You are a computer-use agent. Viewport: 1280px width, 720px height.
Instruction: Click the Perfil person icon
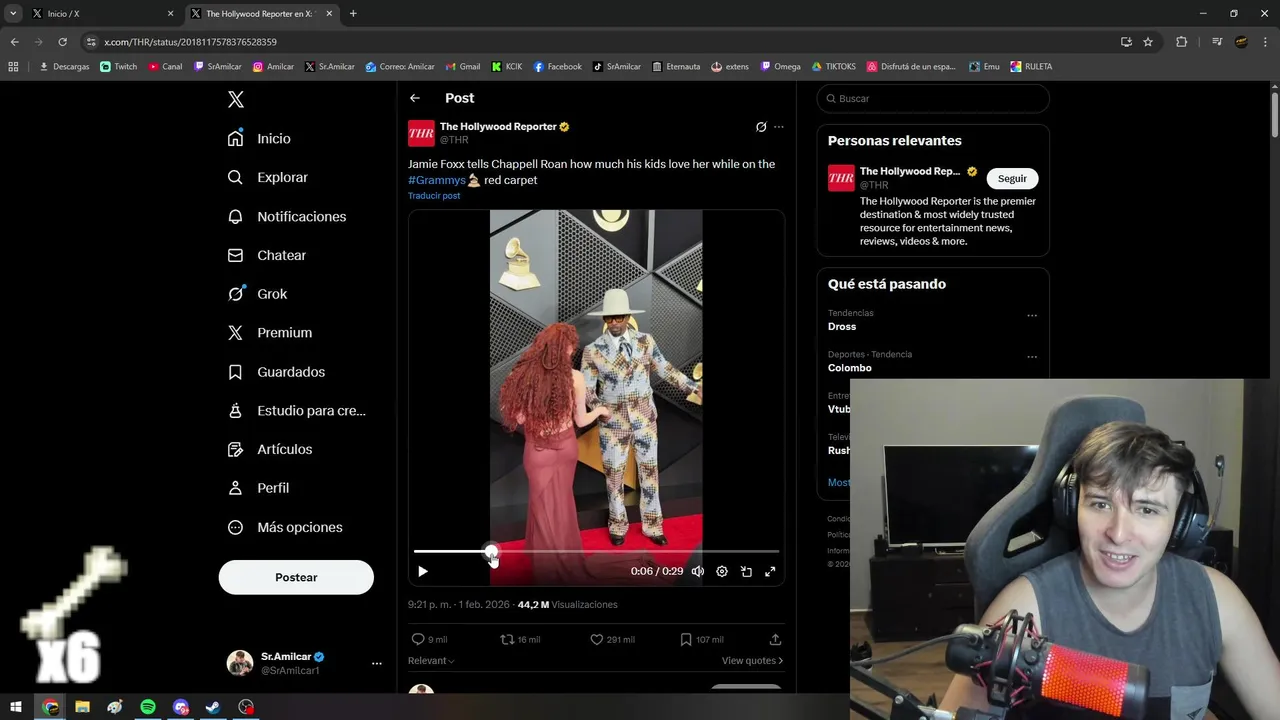pos(235,488)
